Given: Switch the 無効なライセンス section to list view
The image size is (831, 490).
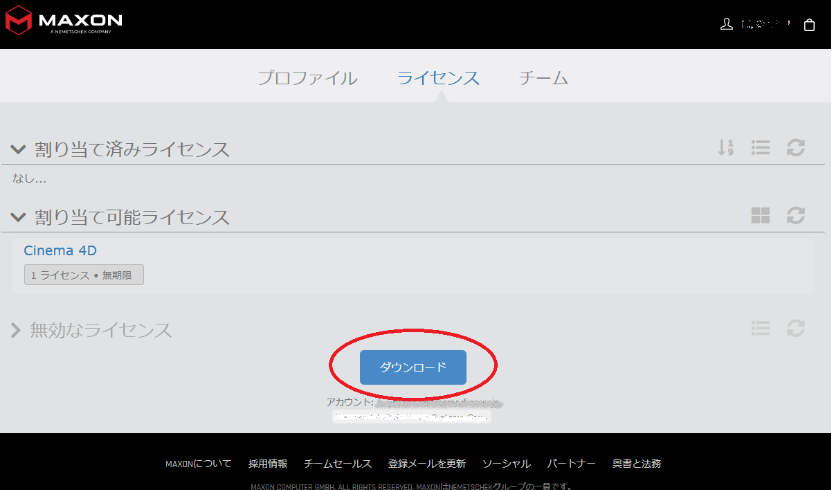Looking at the screenshot, I should click(x=761, y=328).
